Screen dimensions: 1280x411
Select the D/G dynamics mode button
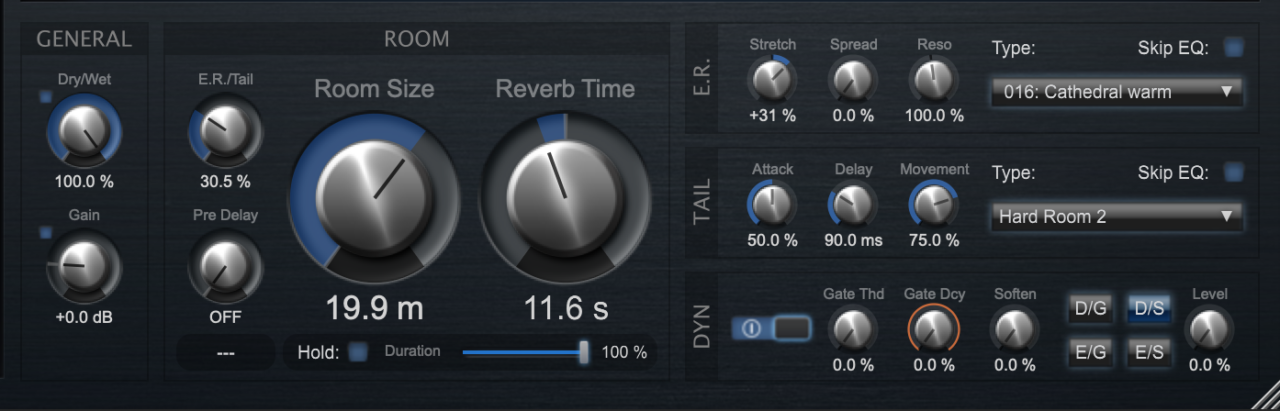(1089, 307)
